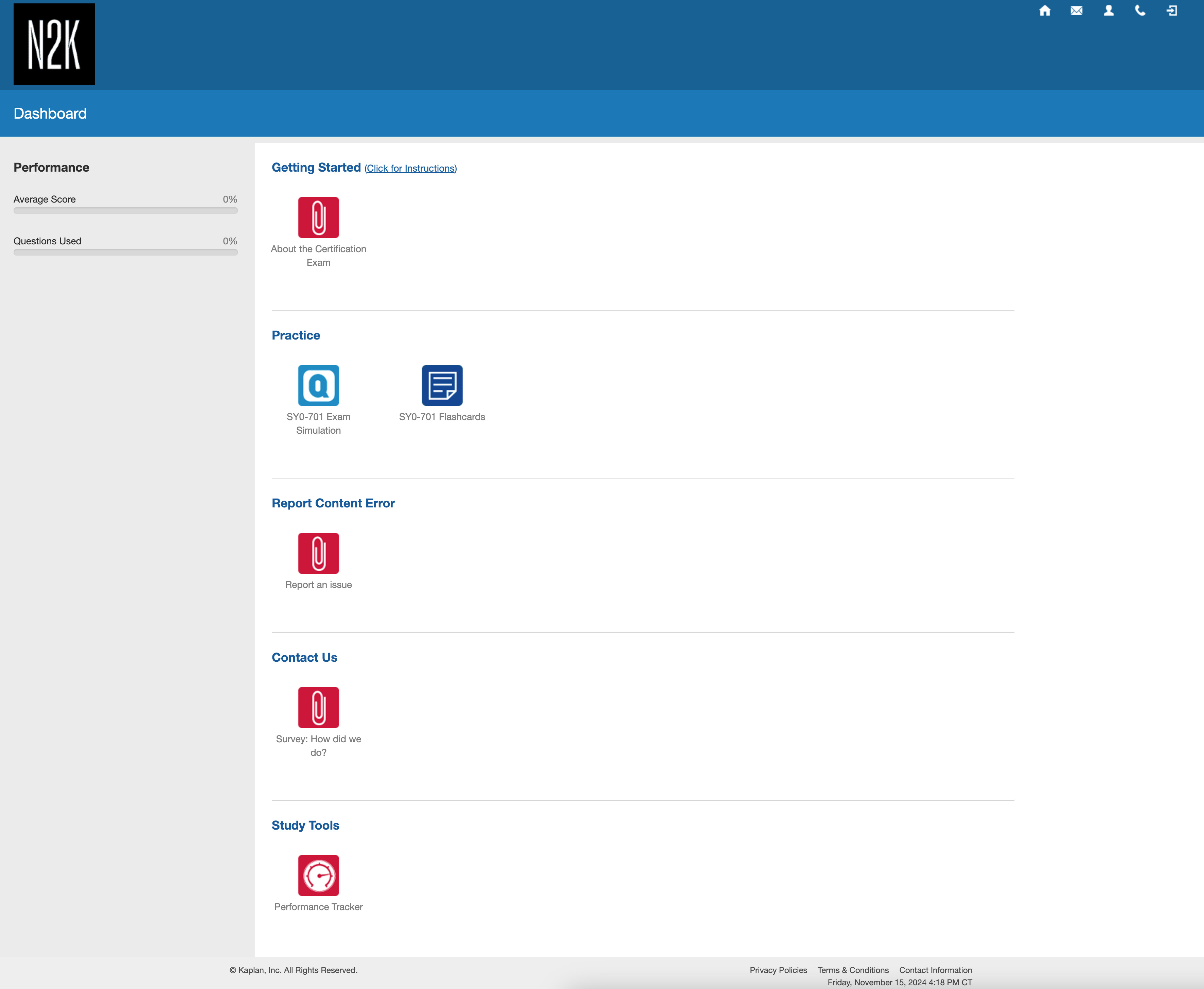Open SY0-701 Flashcards icon
The width and height of the screenshot is (1204, 989).
442,386
